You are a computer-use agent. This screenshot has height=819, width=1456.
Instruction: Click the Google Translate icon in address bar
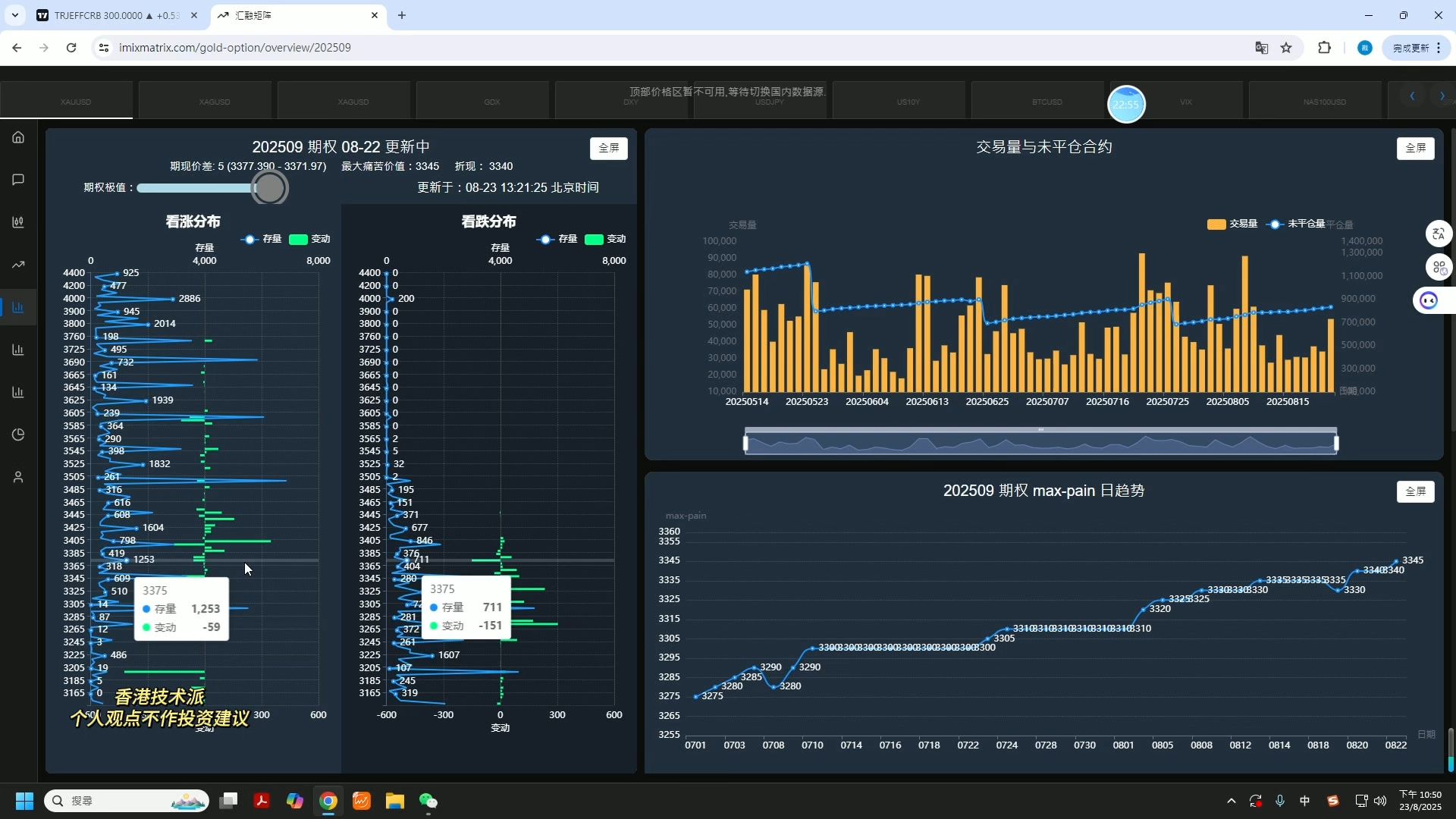(1262, 48)
